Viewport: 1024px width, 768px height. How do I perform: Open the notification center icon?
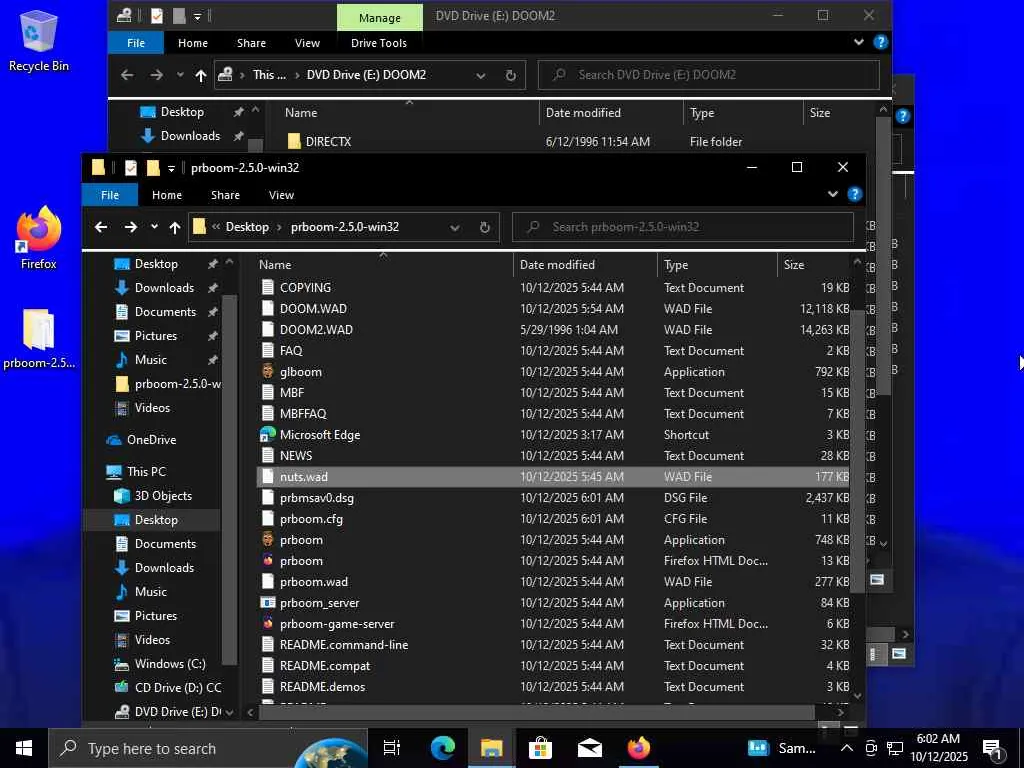click(x=993, y=748)
